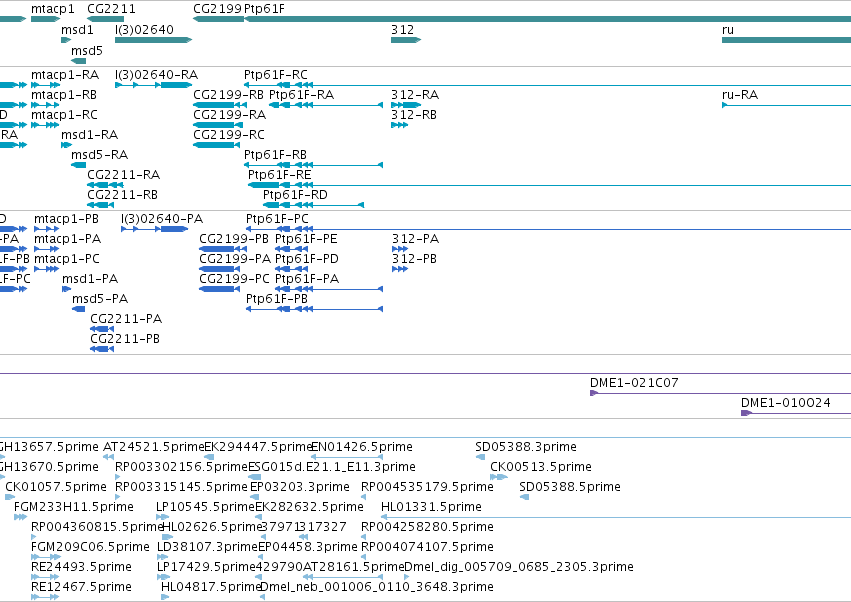Image resolution: width=851 pixels, height=602 pixels.
Task: Select the Ptp61F-RE transcript
Action: (549, 185)
